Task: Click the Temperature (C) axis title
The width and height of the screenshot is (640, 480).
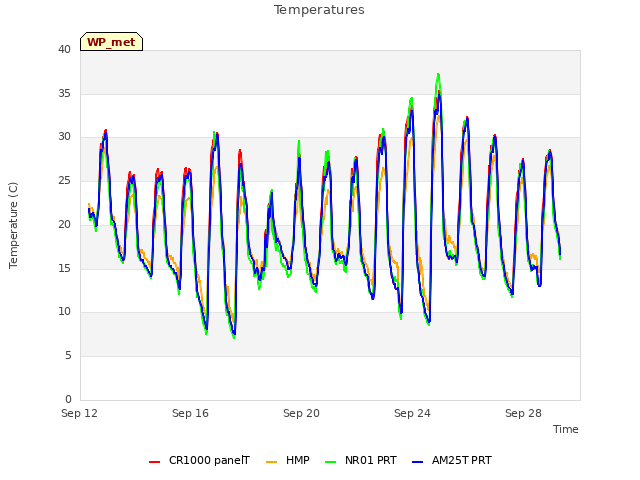Action: [13, 225]
